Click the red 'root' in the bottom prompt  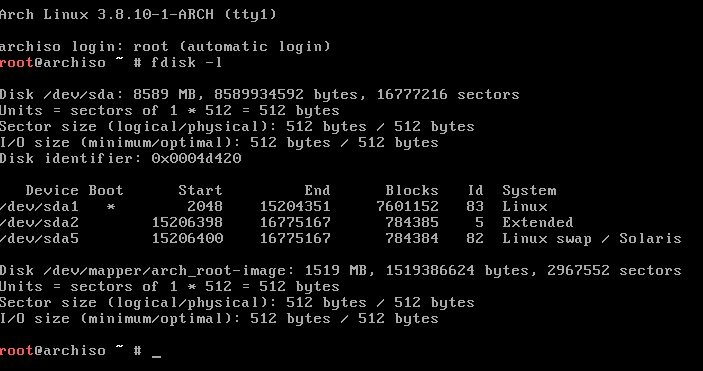click(17, 351)
